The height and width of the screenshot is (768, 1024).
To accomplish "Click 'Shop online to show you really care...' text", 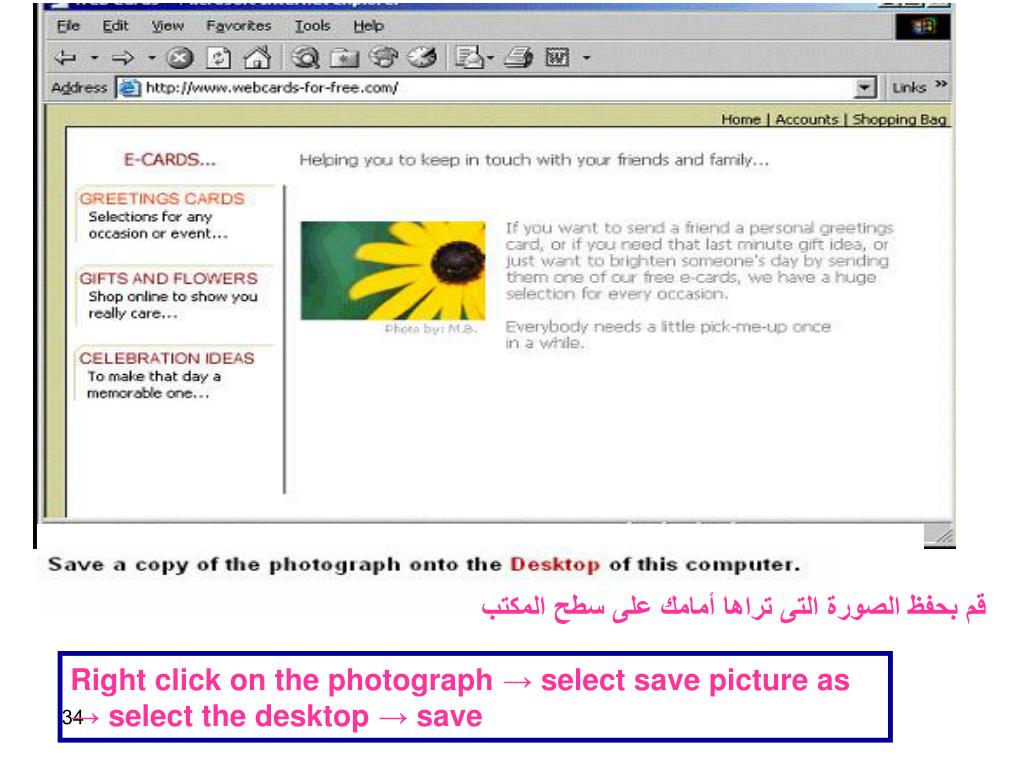I will tap(173, 304).
